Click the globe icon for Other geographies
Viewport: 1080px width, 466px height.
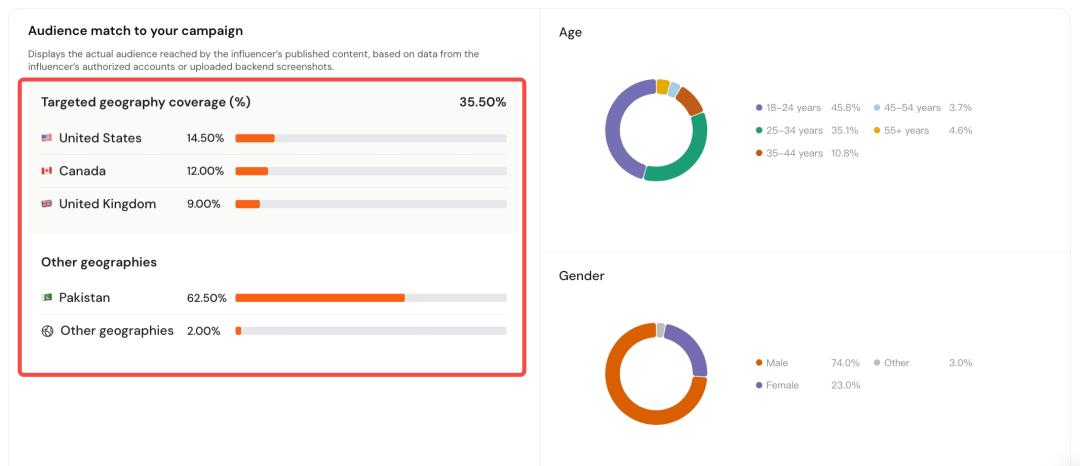47,331
